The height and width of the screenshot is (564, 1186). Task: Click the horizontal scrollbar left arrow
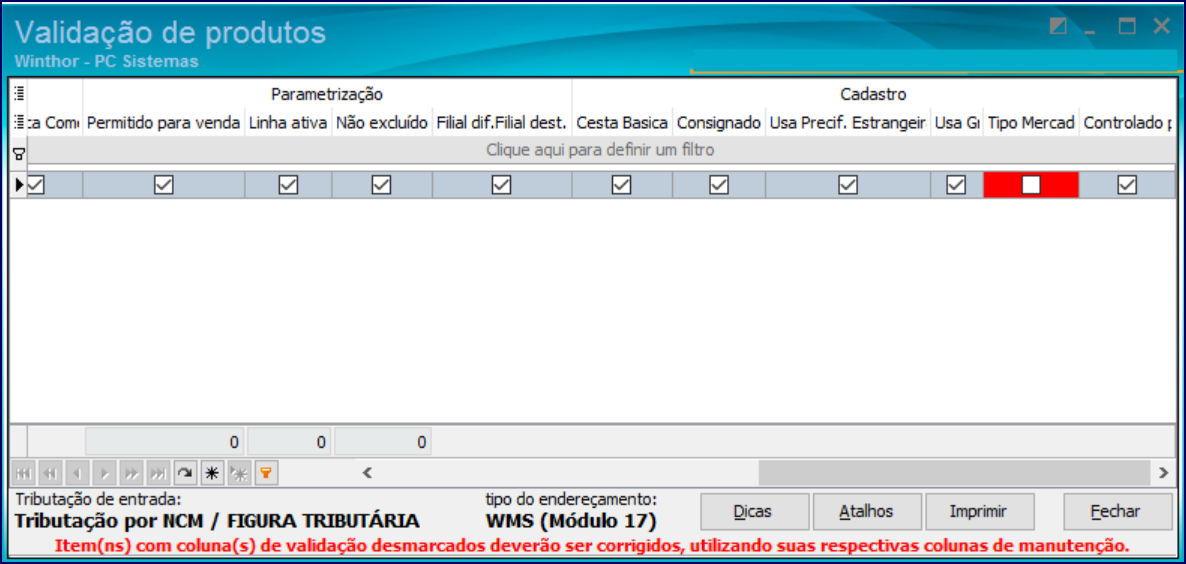[368, 473]
